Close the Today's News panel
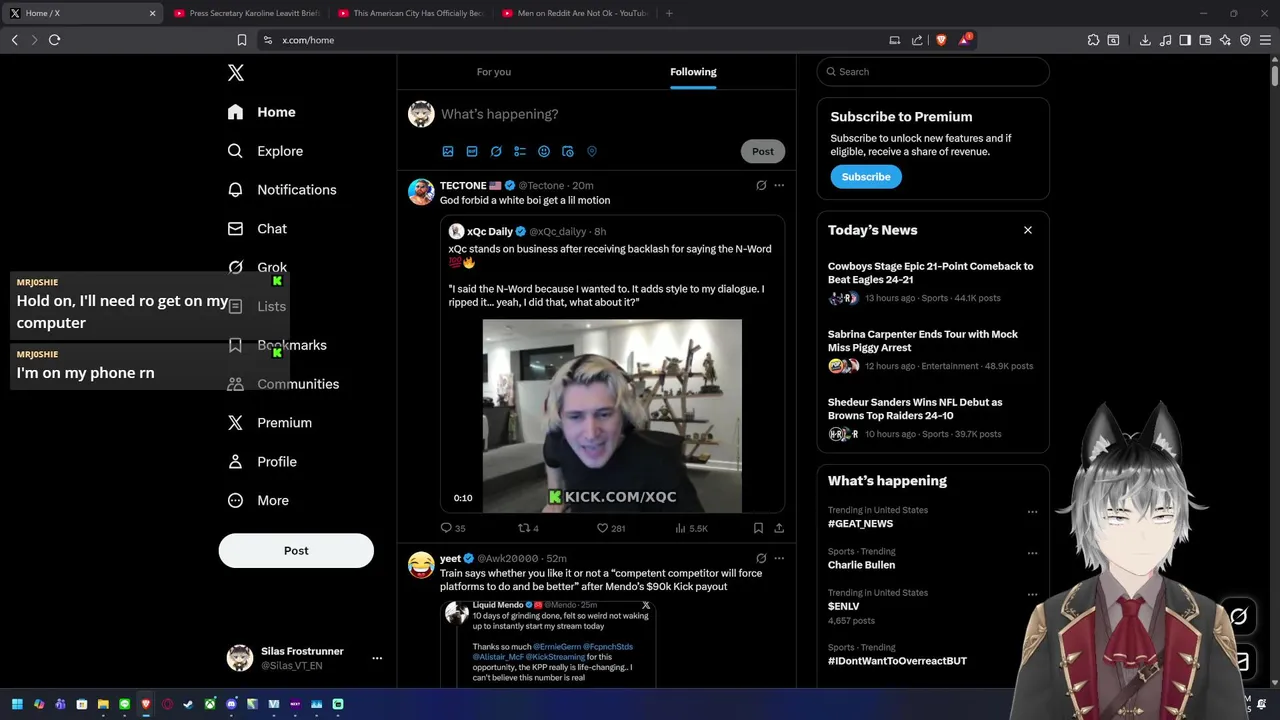1280x720 pixels. (1027, 230)
